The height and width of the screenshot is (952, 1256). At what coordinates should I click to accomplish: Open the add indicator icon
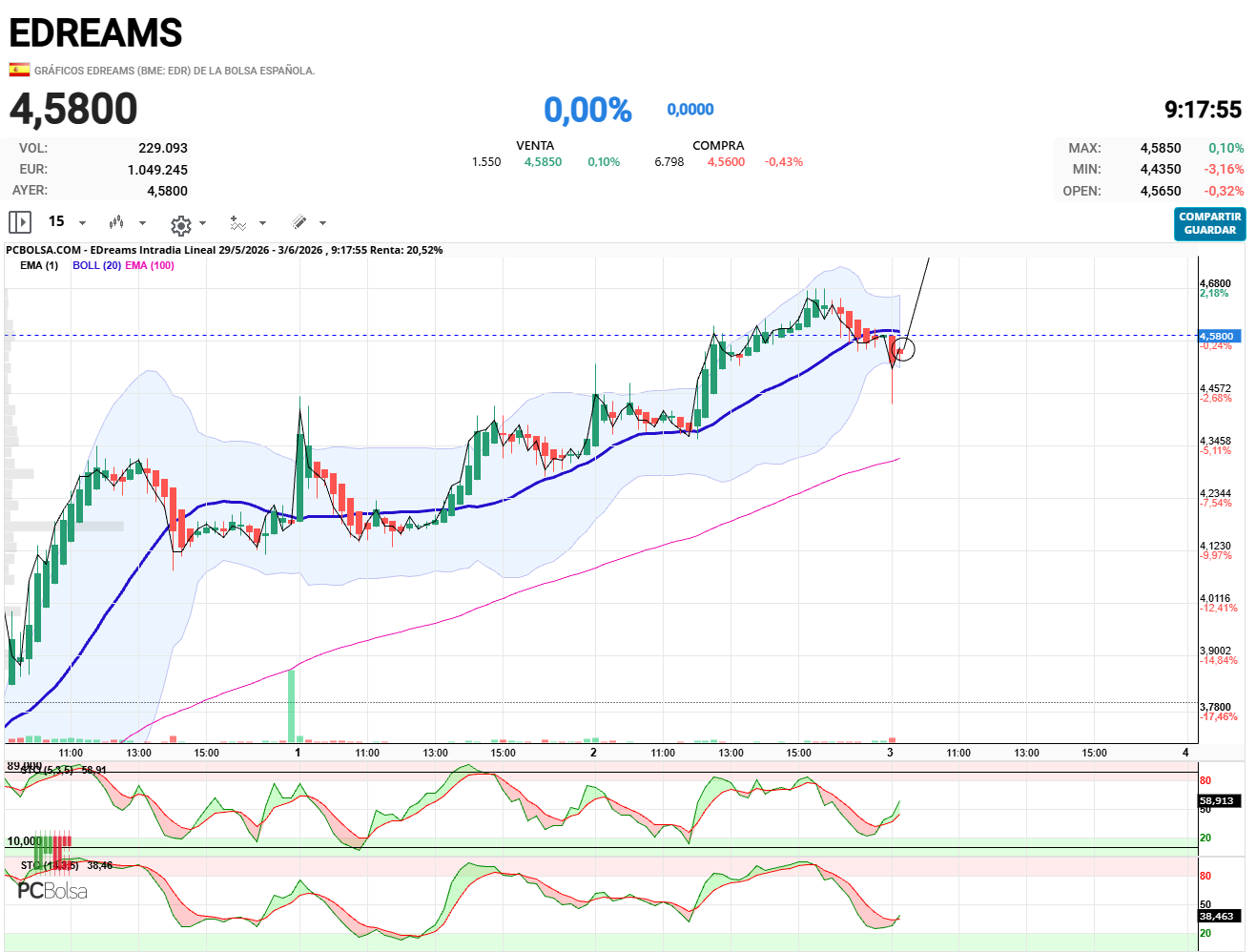coord(238,223)
